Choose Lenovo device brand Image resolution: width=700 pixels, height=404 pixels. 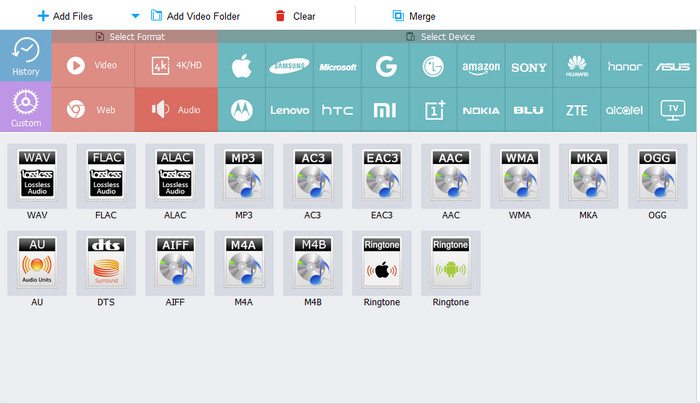[289, 110]
